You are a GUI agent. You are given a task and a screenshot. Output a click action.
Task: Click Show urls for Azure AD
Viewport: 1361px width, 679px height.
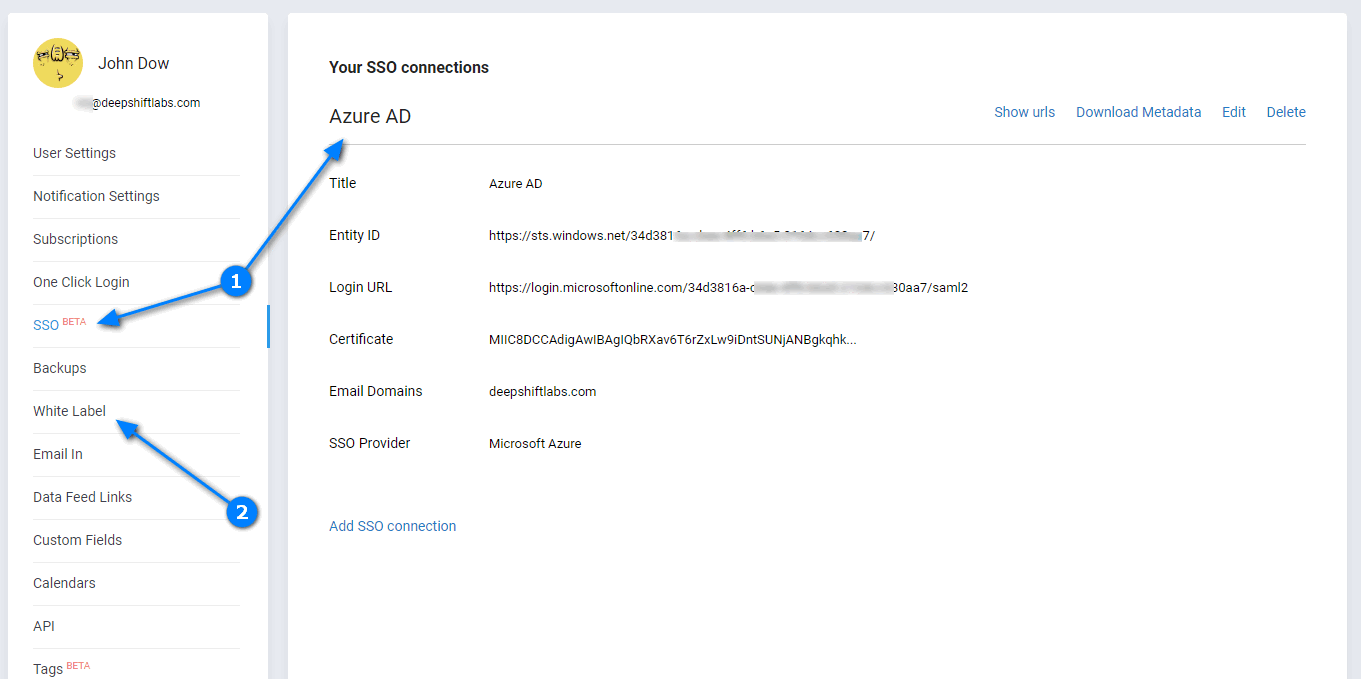[x=1024, y=112]
